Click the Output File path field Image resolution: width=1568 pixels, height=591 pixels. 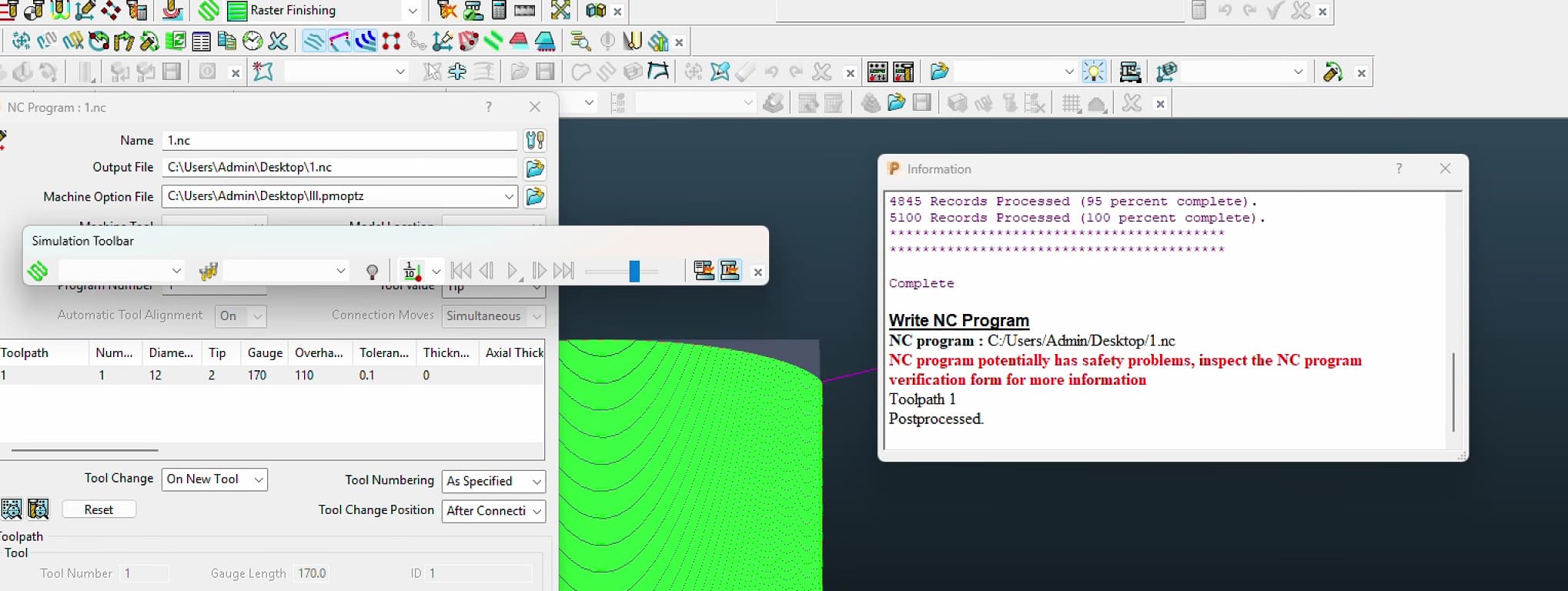(339, 167)
